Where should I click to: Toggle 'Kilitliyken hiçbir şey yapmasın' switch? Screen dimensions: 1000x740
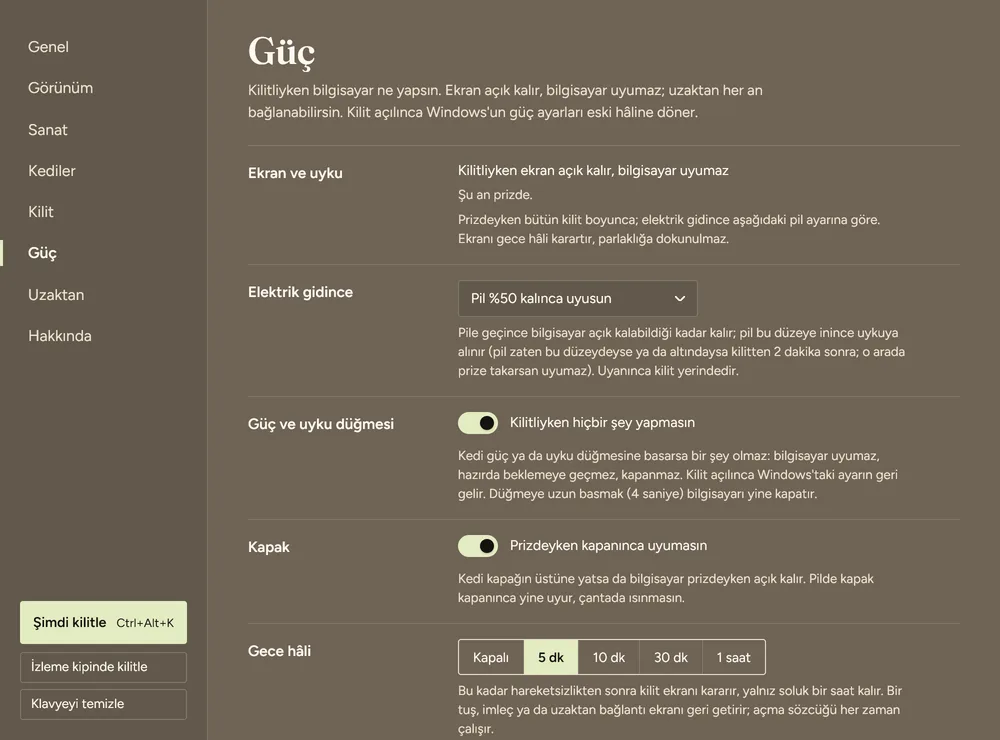click(x=478, y=423)
